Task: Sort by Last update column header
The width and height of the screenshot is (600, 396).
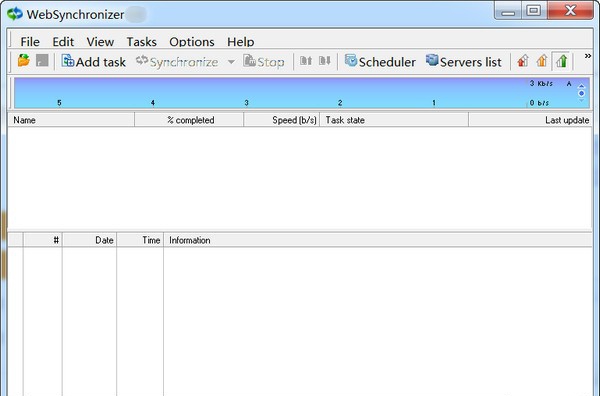Action: pyautogui.click(x=530, y=120)
